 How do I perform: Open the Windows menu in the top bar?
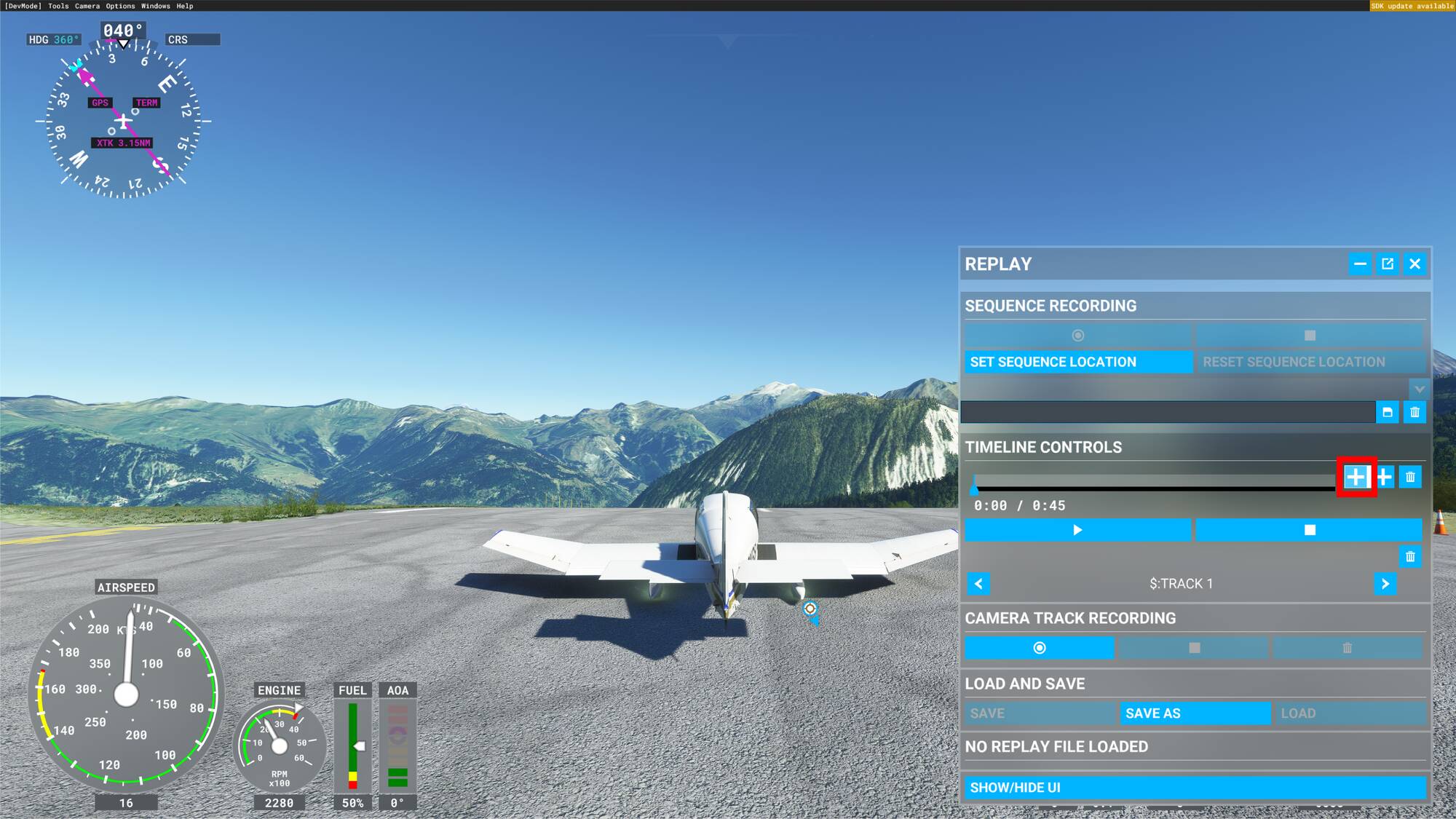coord(155,6)
